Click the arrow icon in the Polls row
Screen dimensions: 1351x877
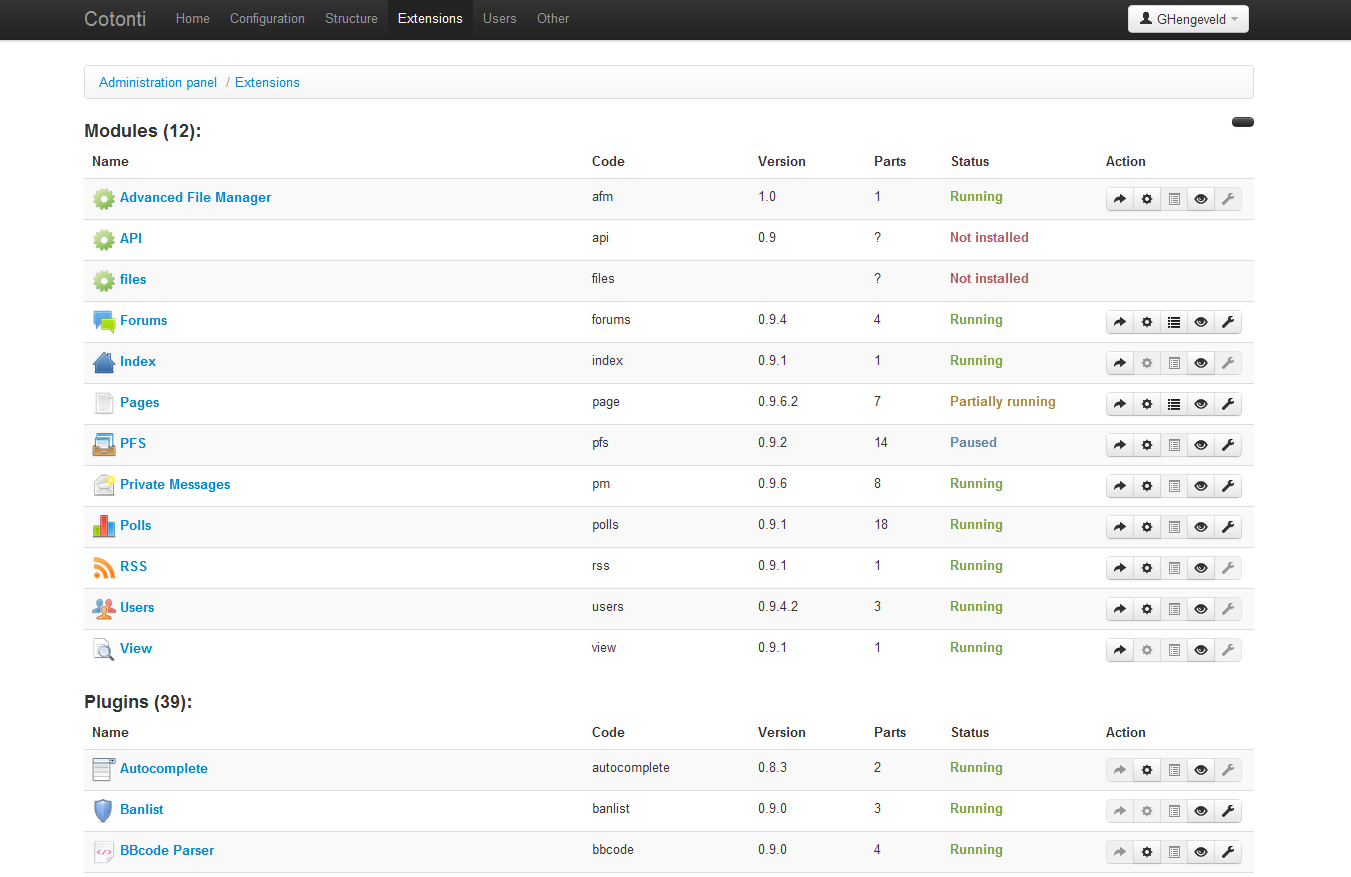coord(1120,527)
